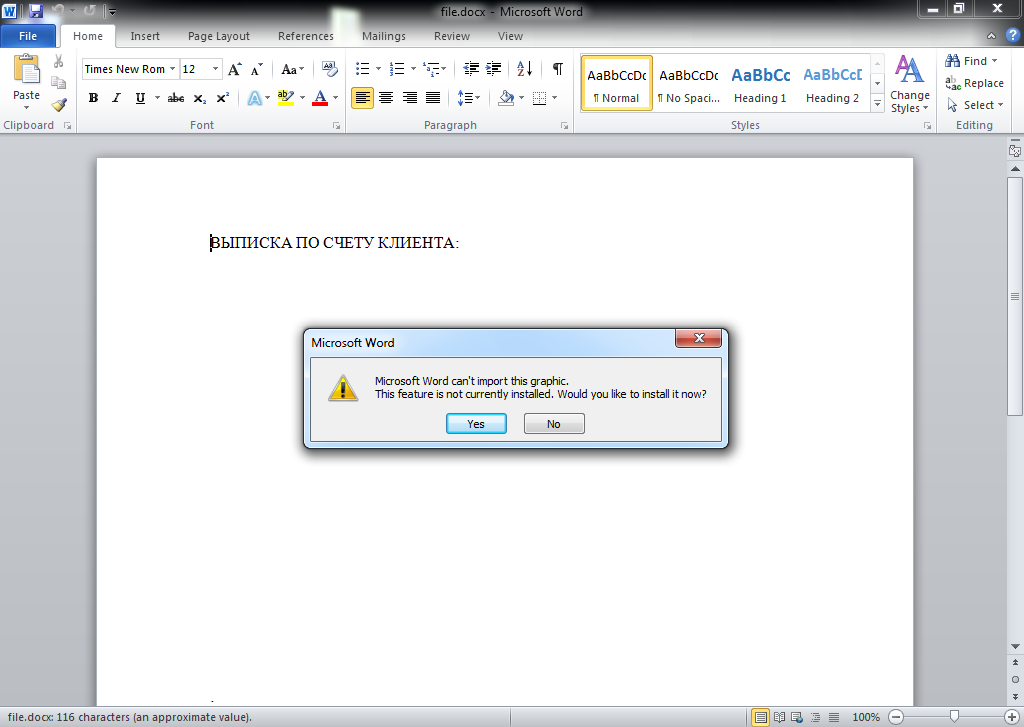1024x727 pixels.
Task: Set Justify alignment
Action: click(x=433, y=98)
